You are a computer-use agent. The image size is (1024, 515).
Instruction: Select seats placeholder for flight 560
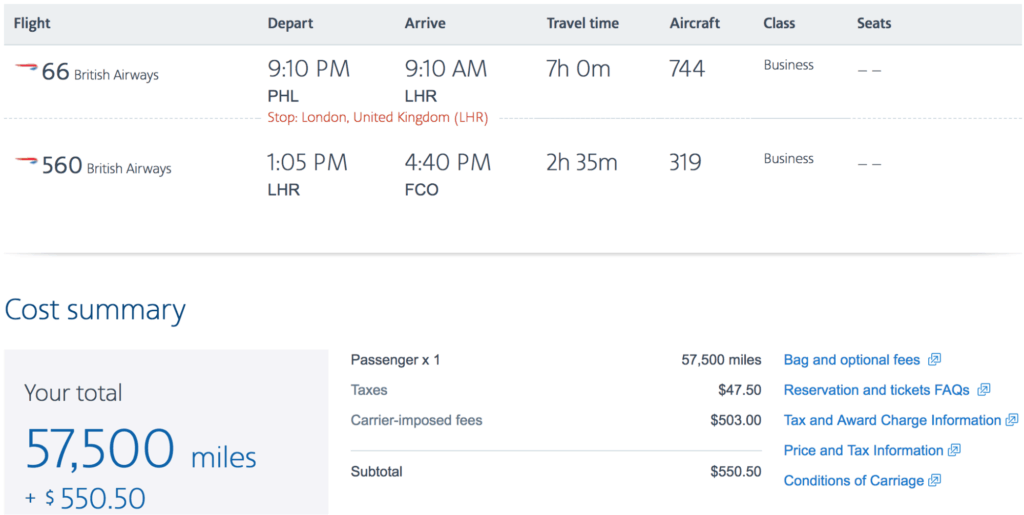[x=869, y=163]
